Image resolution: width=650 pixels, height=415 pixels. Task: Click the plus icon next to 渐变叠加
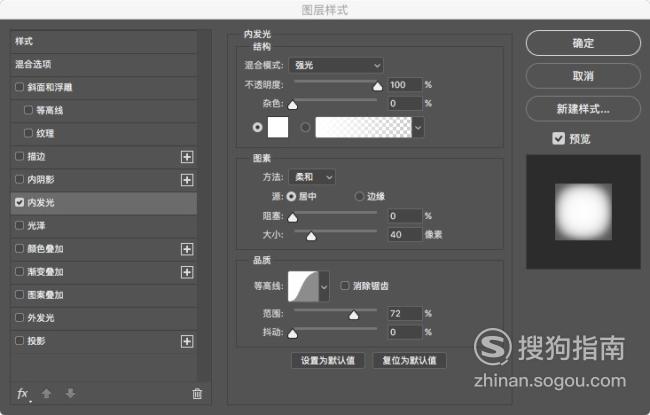click(x=187, y=272)
